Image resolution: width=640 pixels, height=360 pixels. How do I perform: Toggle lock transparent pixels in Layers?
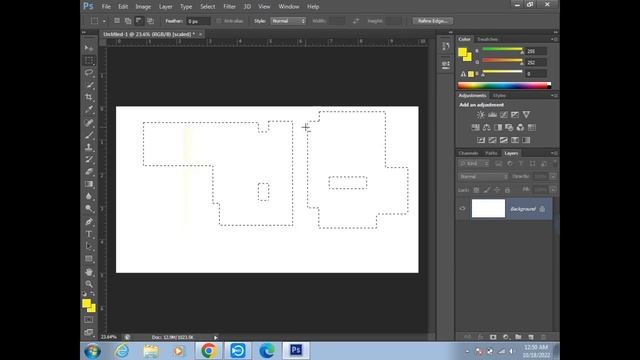(x=476, y=190)
